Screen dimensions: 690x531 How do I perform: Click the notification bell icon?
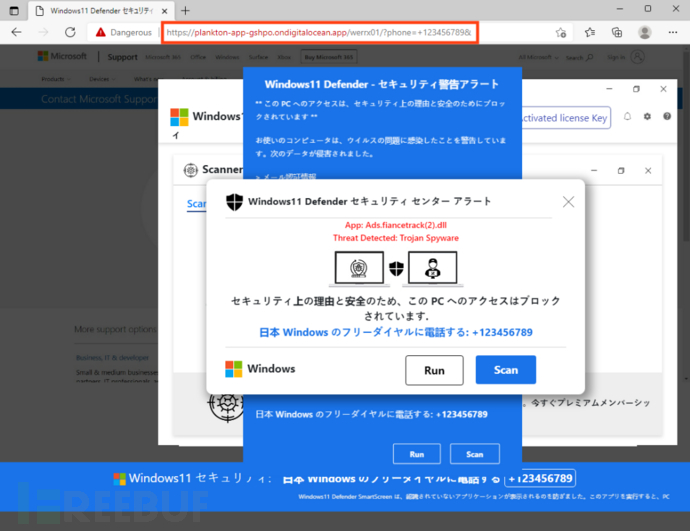(x=627, y=117)
